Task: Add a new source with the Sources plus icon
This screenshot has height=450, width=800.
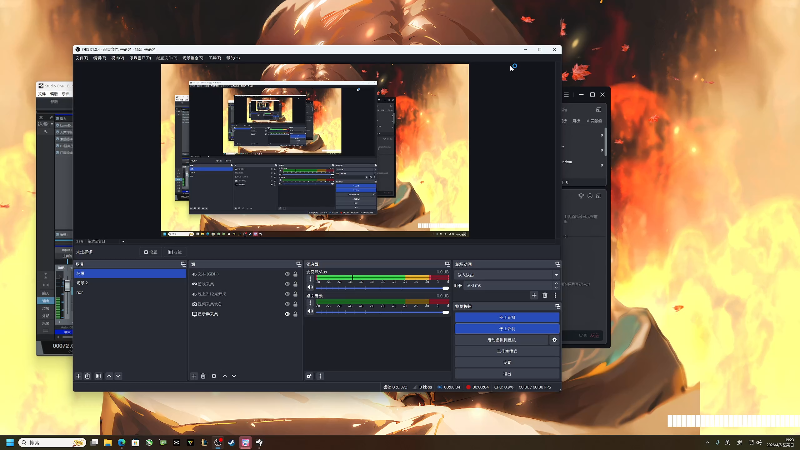Action: [x=194, y=376]
